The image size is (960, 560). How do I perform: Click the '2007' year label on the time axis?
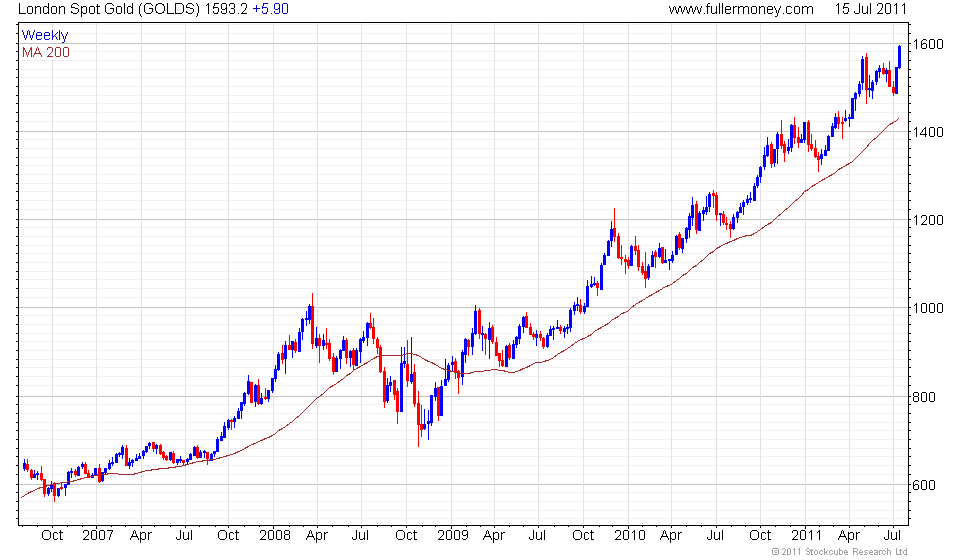click(98, 536)
